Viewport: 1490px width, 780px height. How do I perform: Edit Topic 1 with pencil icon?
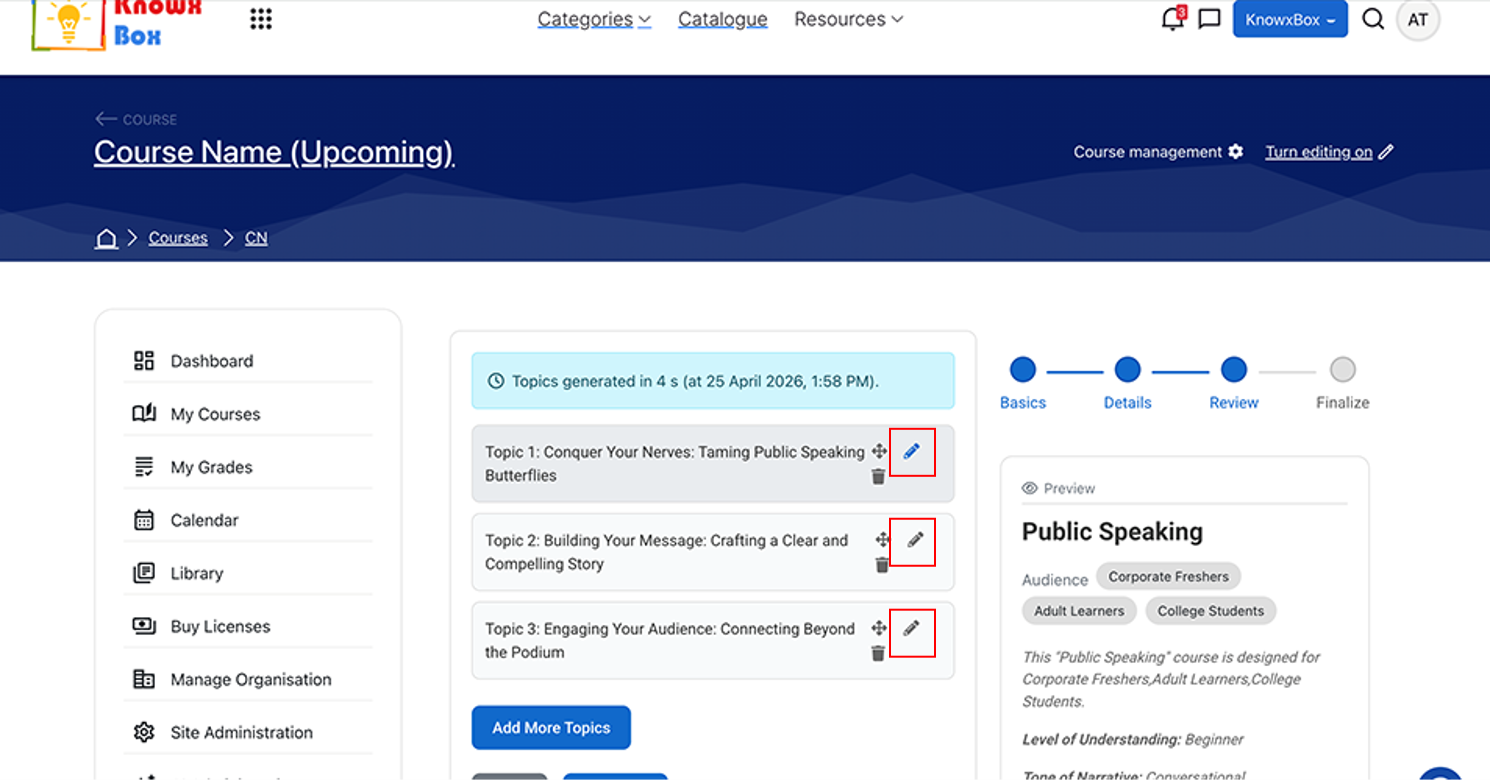point(912,452)
